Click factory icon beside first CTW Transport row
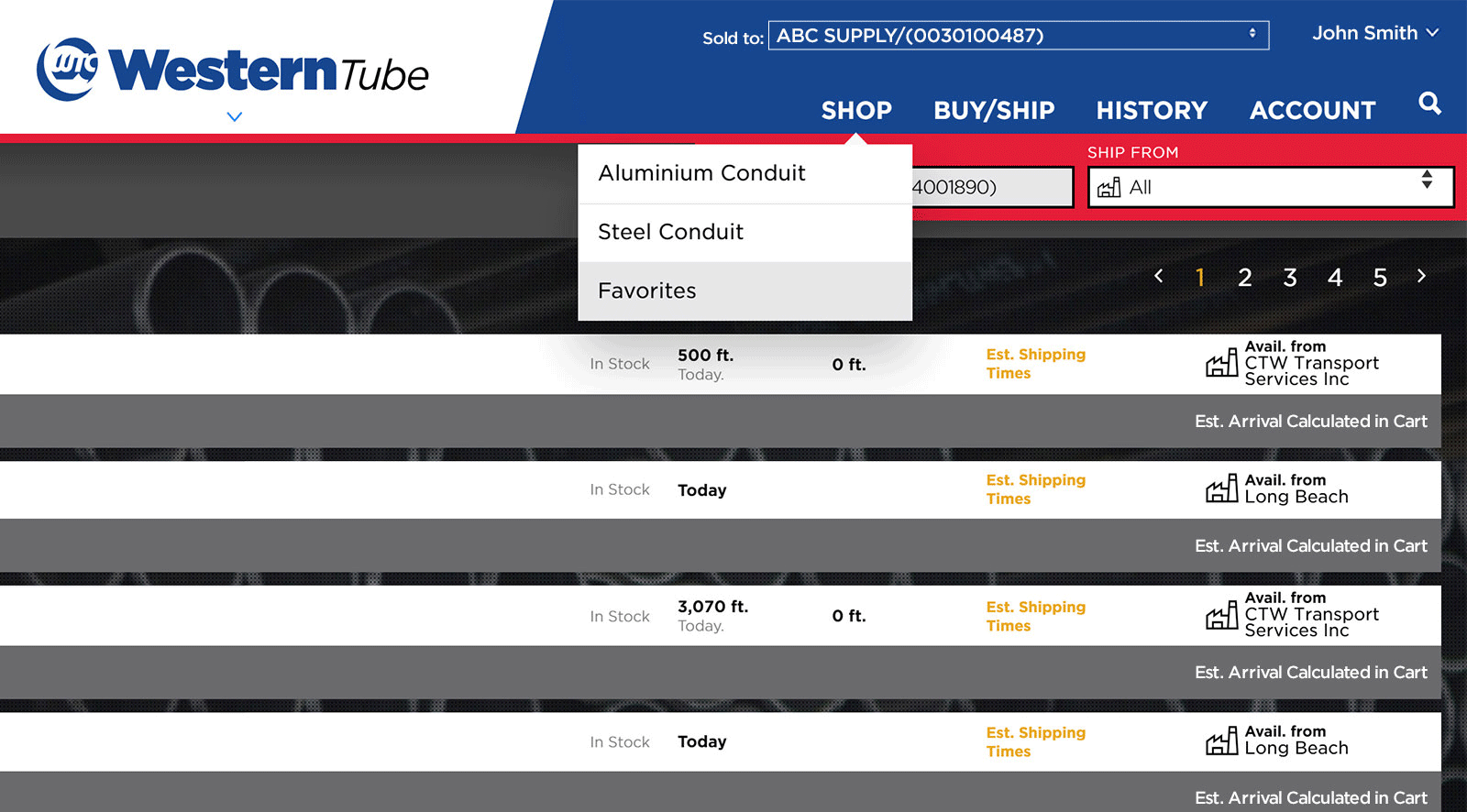The width and height of the screenshot is (1467, 812). [1221, 364]
